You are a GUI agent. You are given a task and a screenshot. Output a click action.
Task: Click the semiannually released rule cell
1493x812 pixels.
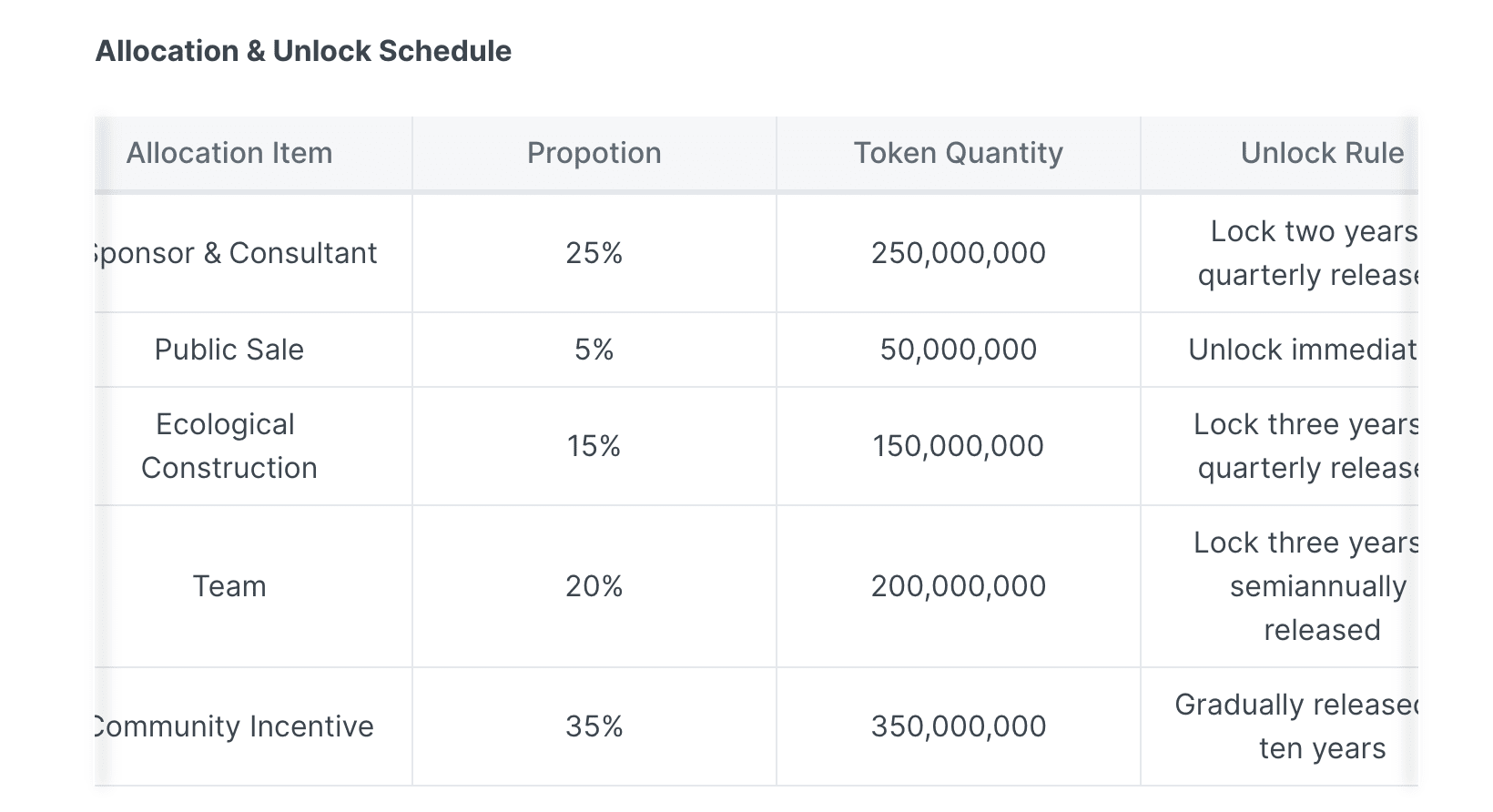pos(1318,587)
